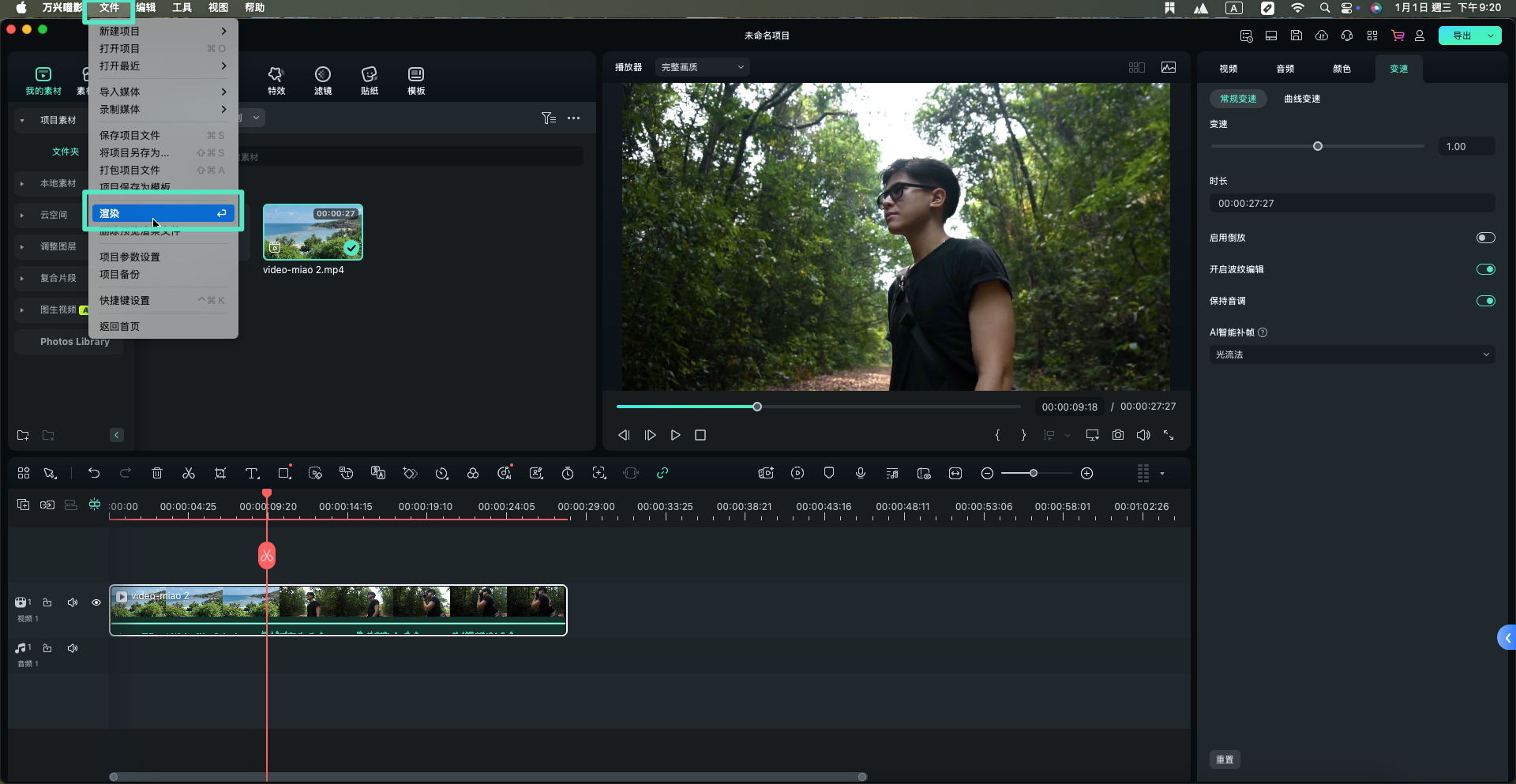
Task: Click the speed clock icon in timeline toolbar
Action: pyautogui.click(x=441, y=473)
